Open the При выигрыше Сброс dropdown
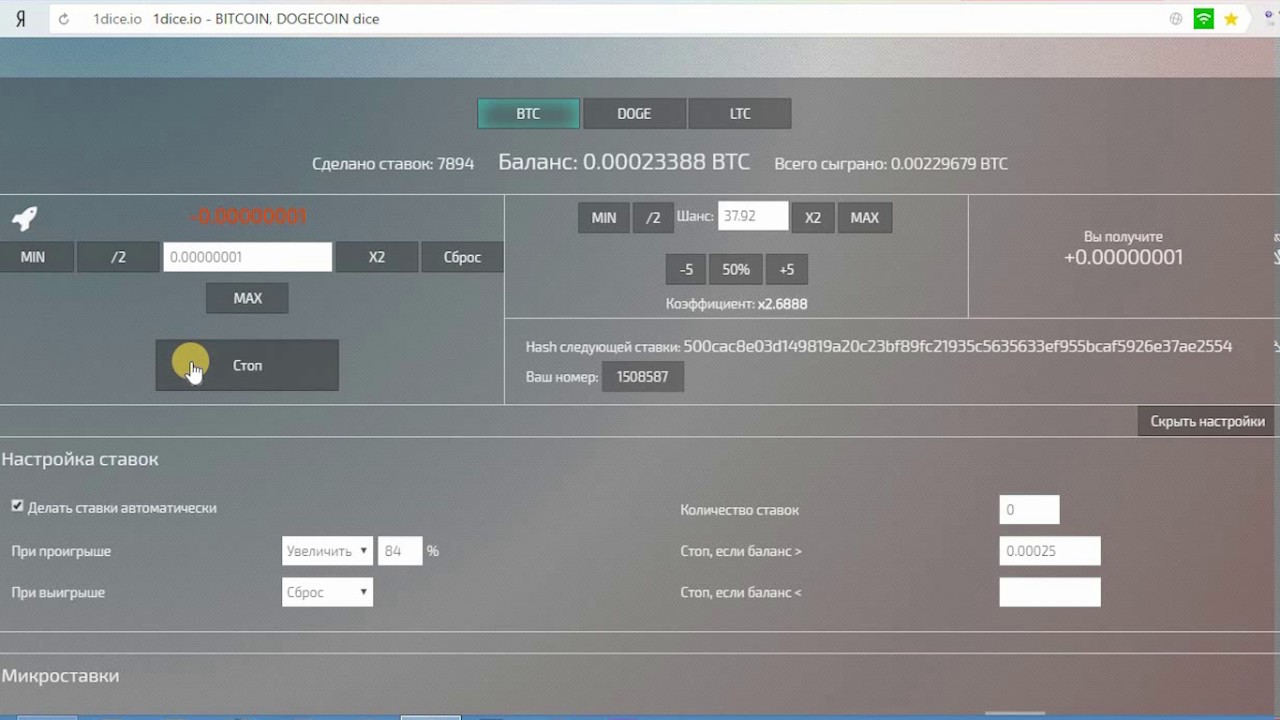 [x=327, y=592]
